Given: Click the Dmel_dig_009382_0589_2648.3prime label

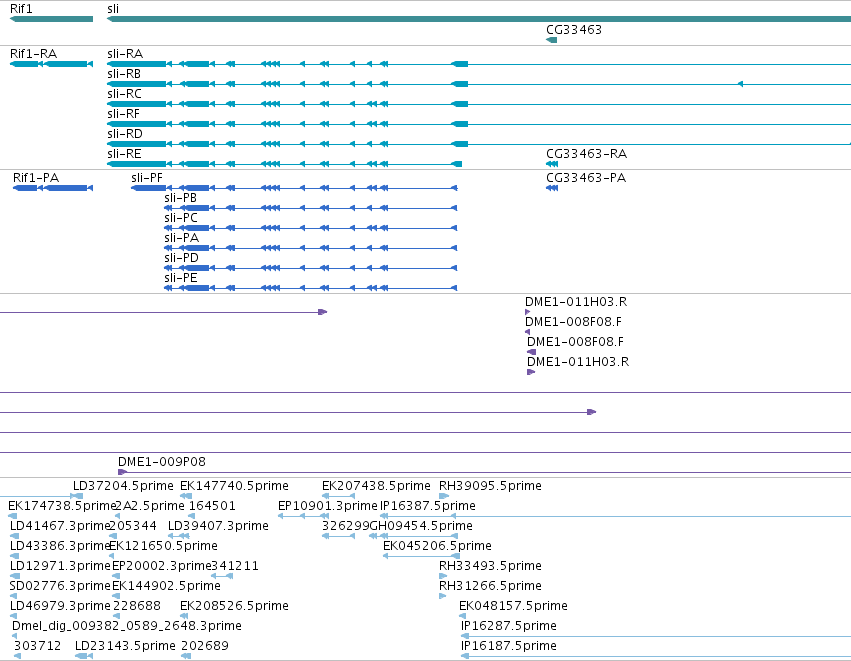Looking at the screenshot, I should click(x=126, y=626).
